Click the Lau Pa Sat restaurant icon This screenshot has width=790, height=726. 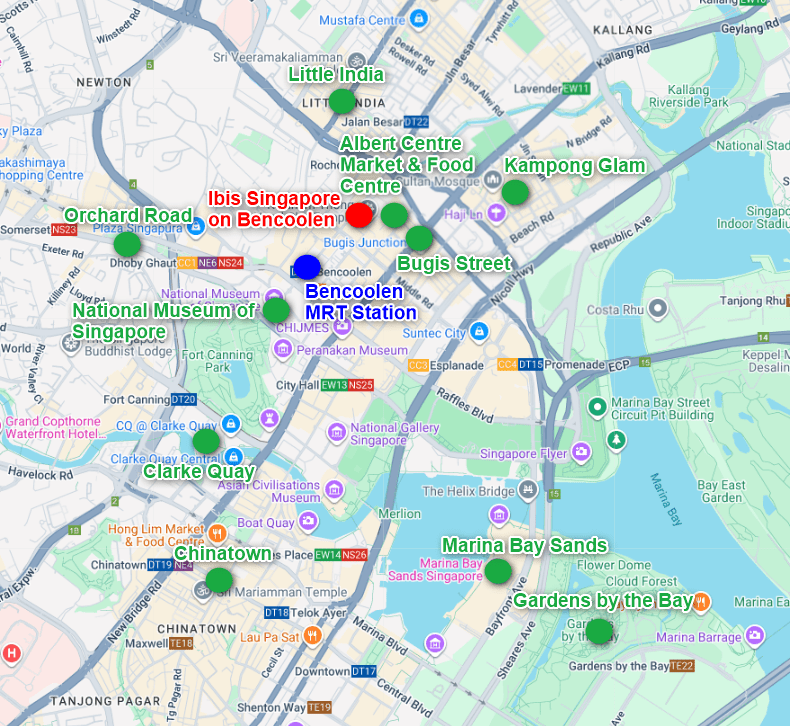[x=312, y=635]
